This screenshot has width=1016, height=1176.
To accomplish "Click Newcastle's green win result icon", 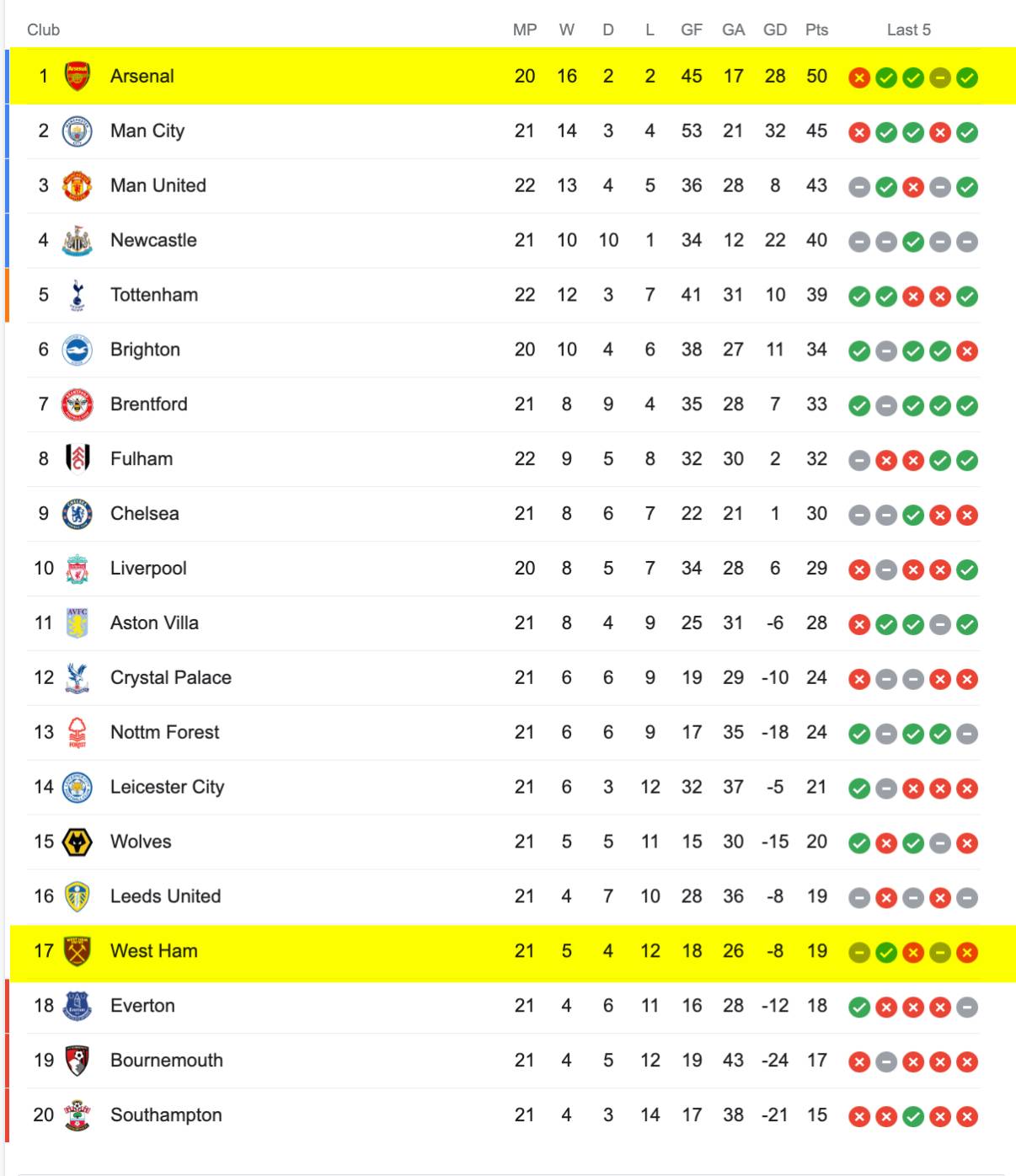I will pyautogui.click(x=913, y=242).
